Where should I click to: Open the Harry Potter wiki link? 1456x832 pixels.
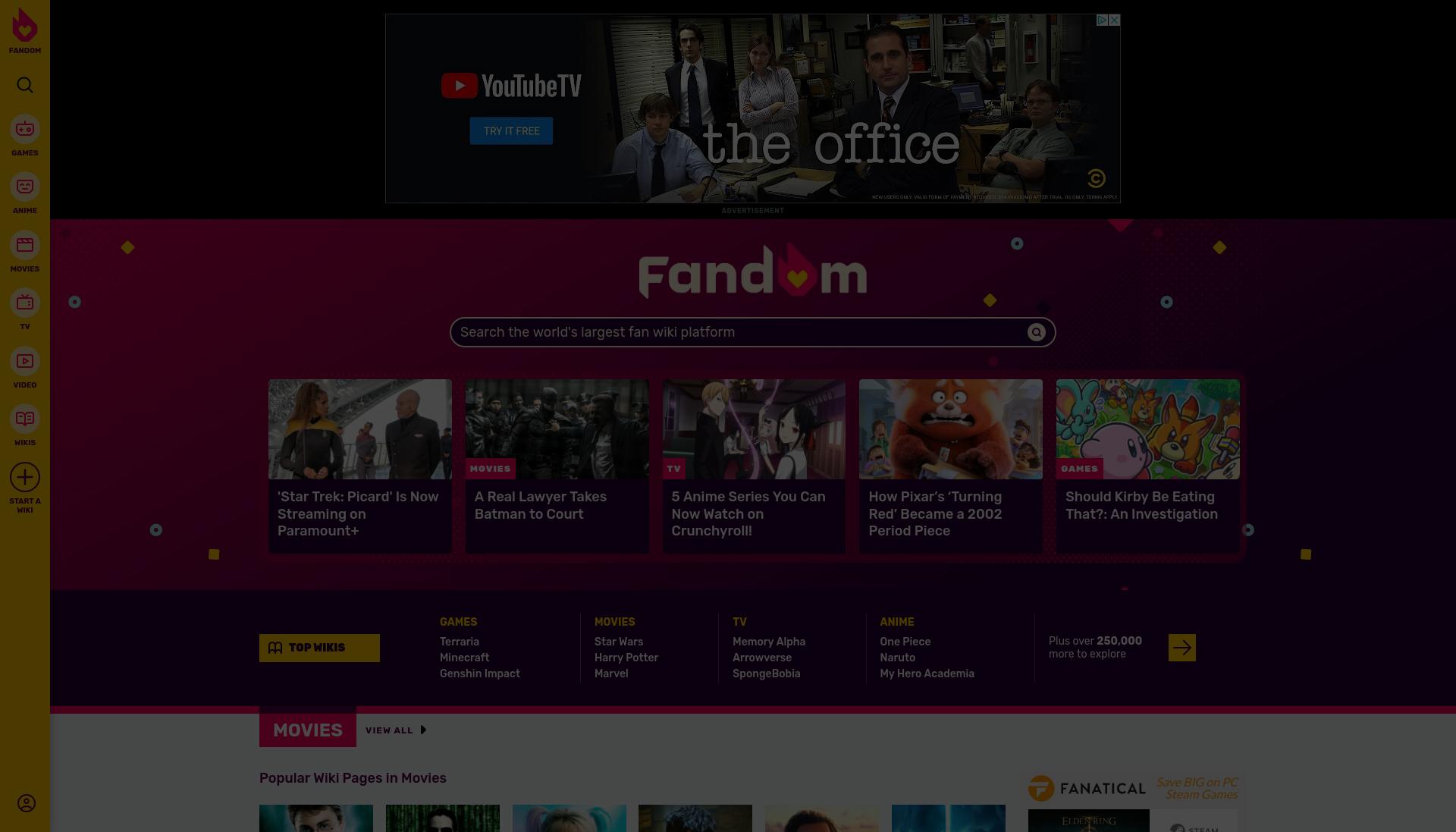tap(626, 658)
